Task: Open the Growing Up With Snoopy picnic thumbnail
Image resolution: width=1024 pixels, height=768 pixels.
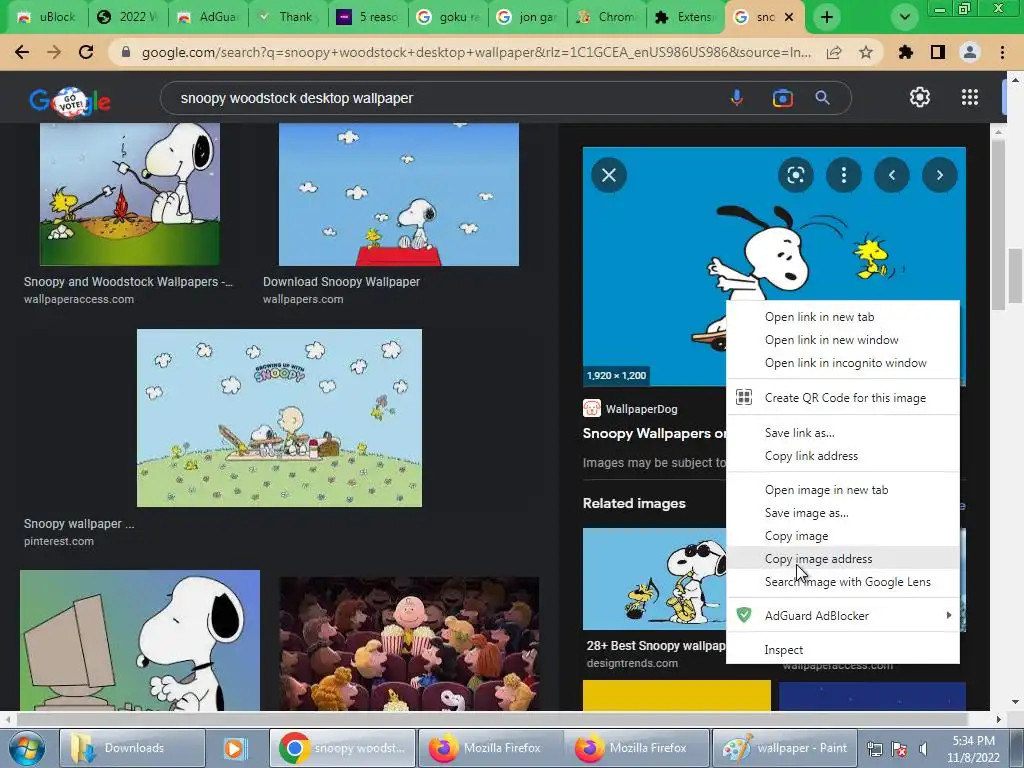Action: click(280, 418)
